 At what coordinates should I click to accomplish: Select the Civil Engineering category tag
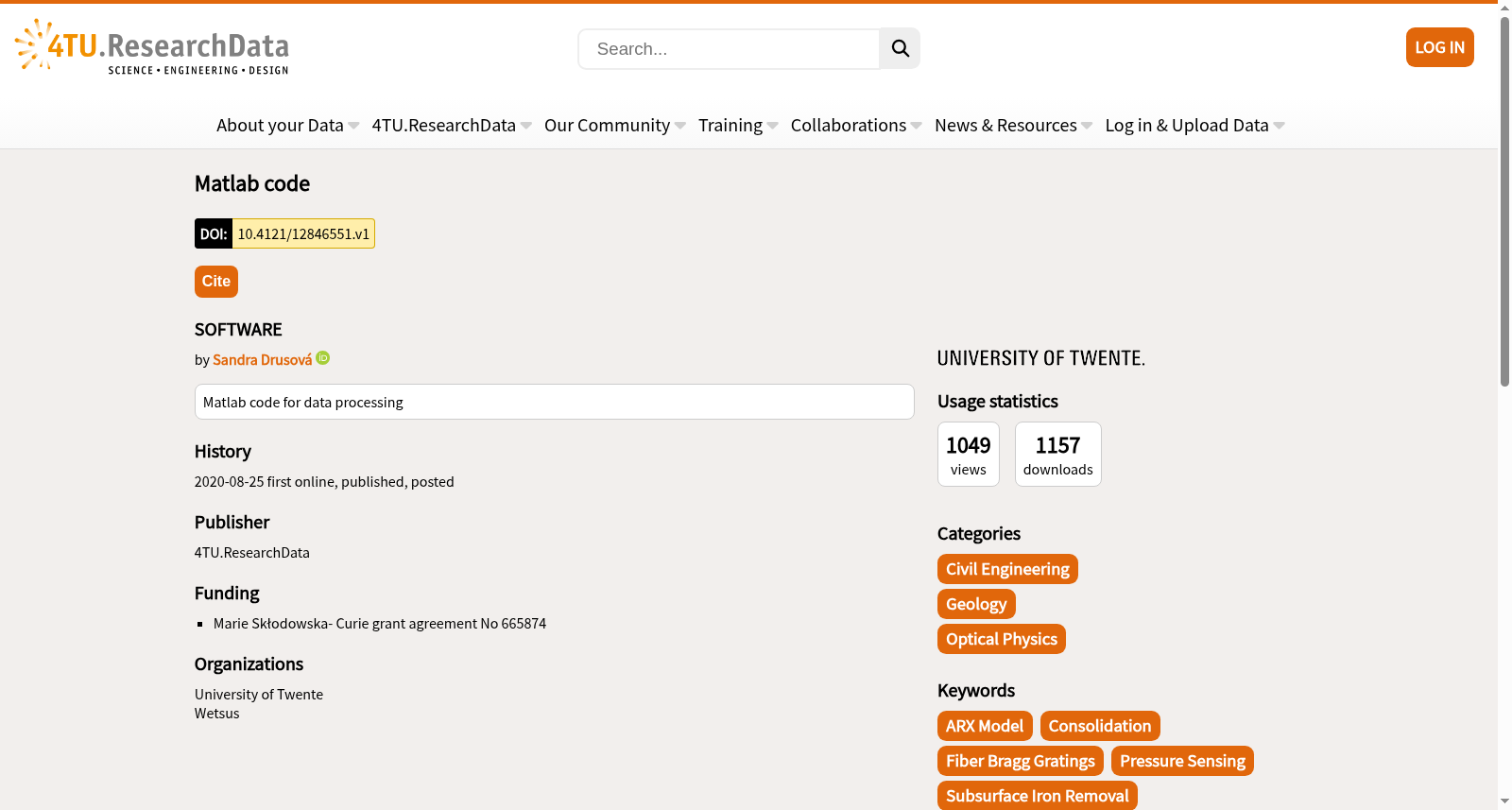1007,569
